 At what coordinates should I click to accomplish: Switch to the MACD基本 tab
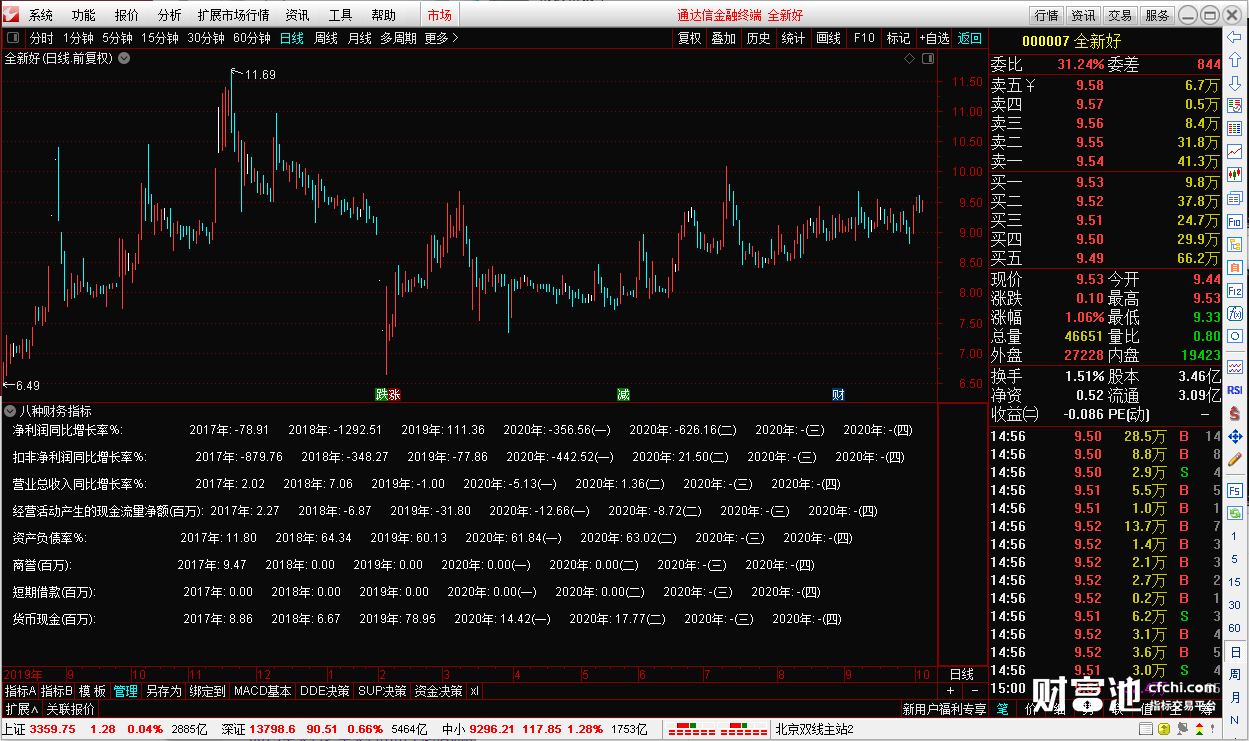click(262, 691)
